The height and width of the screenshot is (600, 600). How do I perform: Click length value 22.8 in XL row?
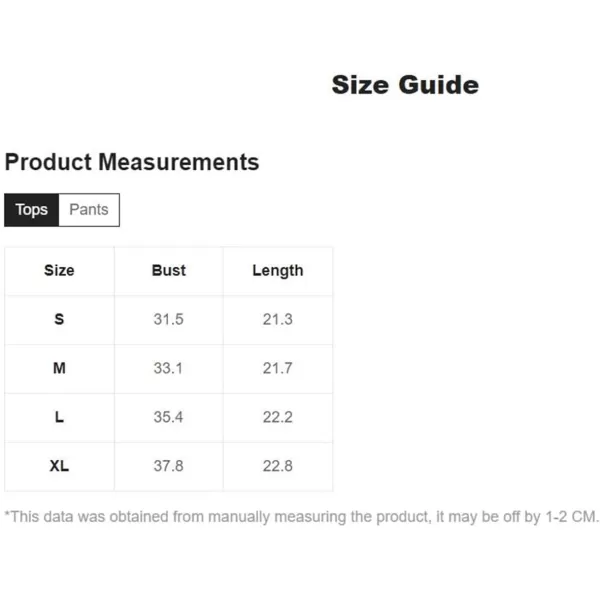tap(278, 466)
